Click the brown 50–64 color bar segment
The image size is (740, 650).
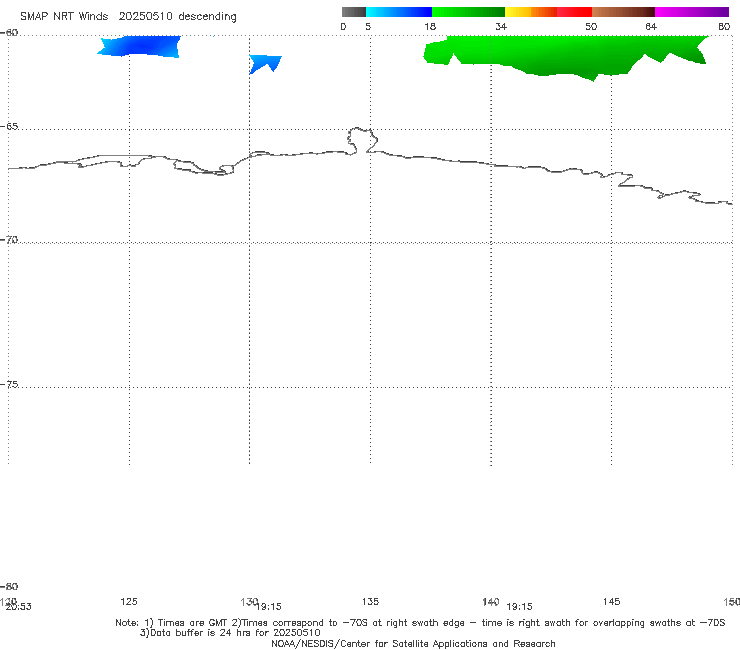(623, 12)
